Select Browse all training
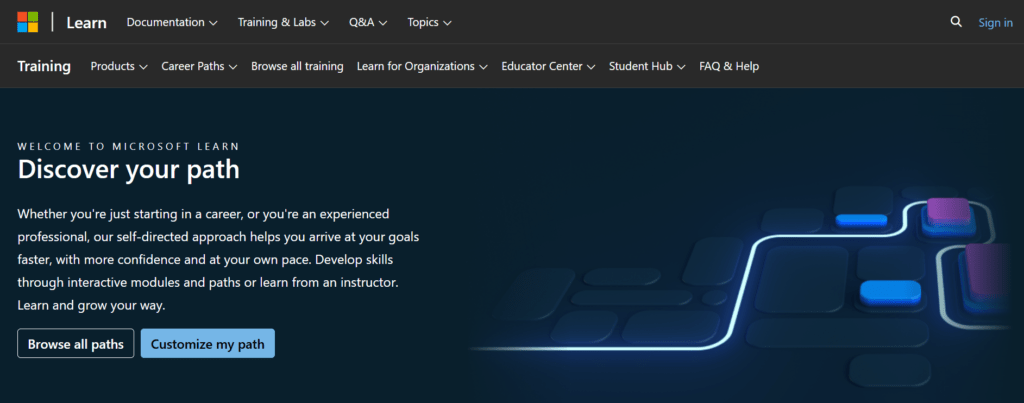1024x403 pixels. pos(297,66)
